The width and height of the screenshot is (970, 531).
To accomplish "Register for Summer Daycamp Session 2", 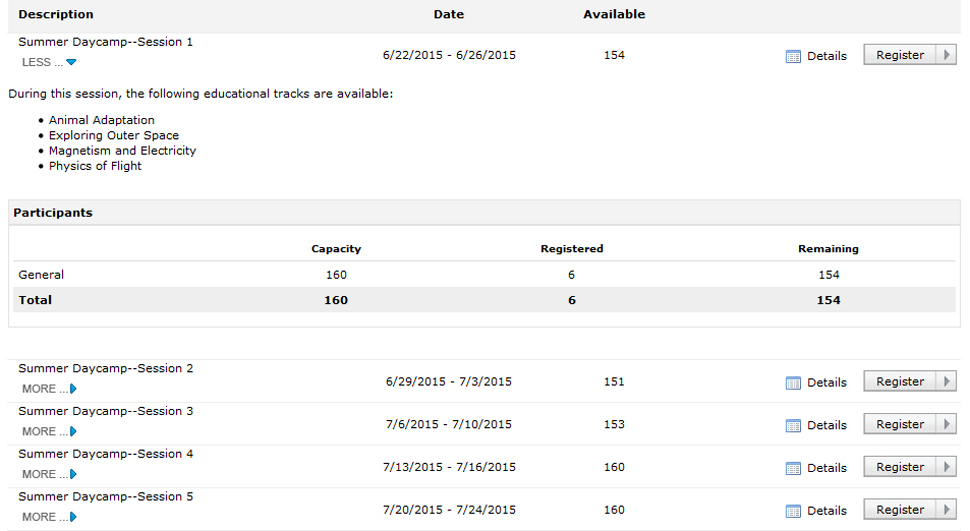I will pos(900,382).
